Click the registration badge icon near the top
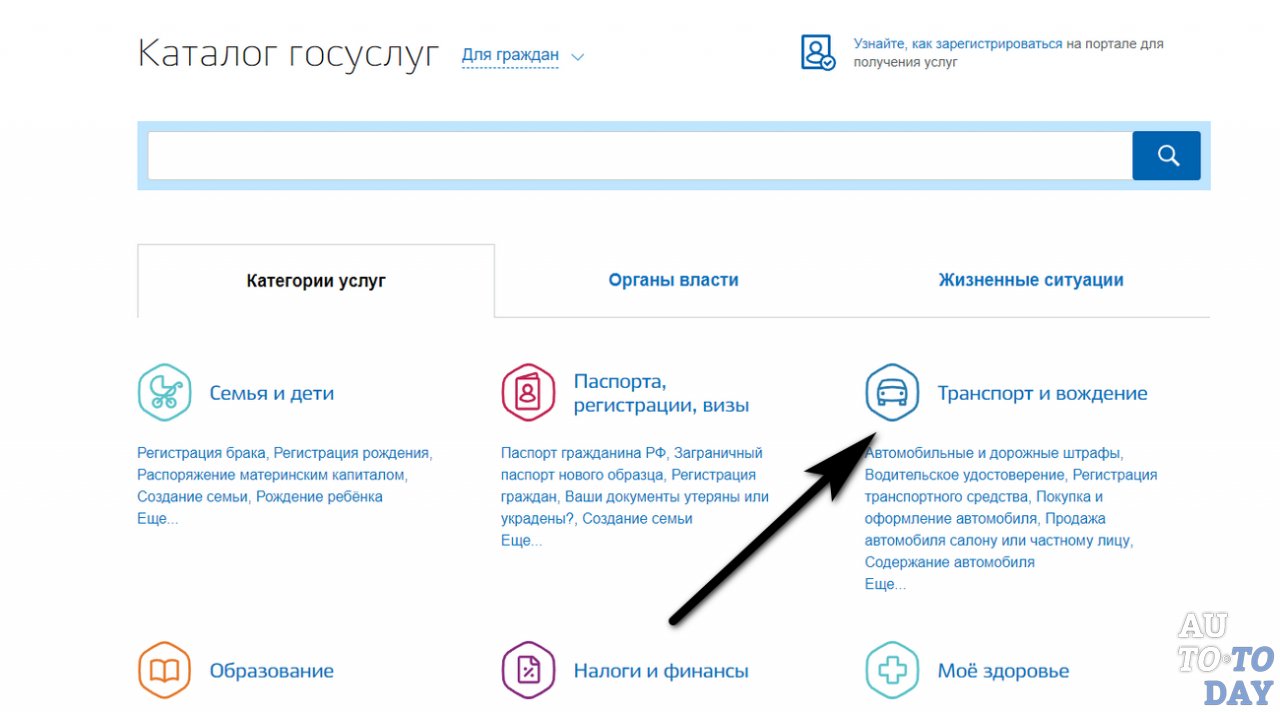 (x=817, y=50)
